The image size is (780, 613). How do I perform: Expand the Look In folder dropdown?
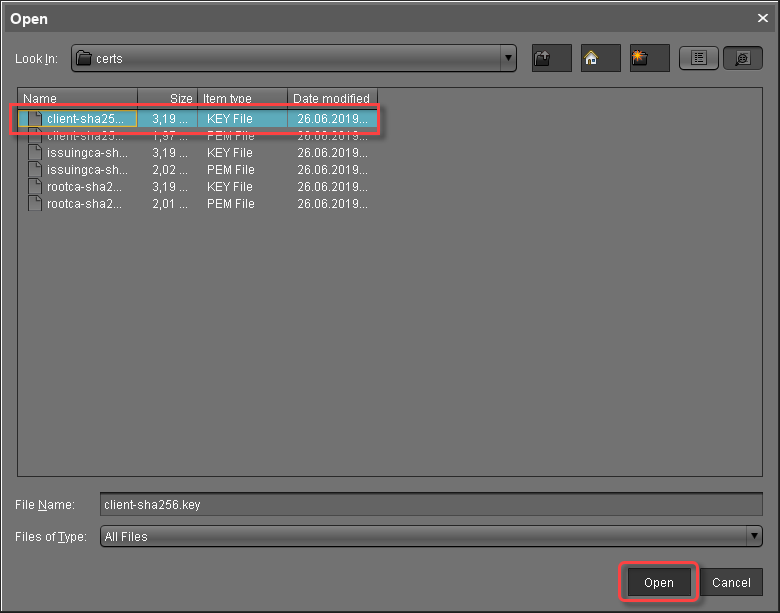(509, 58)
